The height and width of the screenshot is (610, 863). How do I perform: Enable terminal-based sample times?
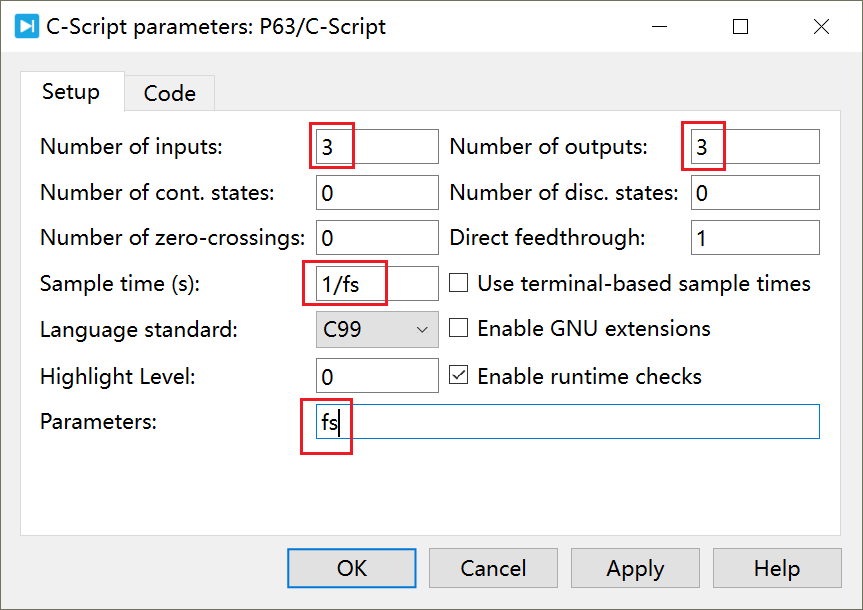click(457, 283)
